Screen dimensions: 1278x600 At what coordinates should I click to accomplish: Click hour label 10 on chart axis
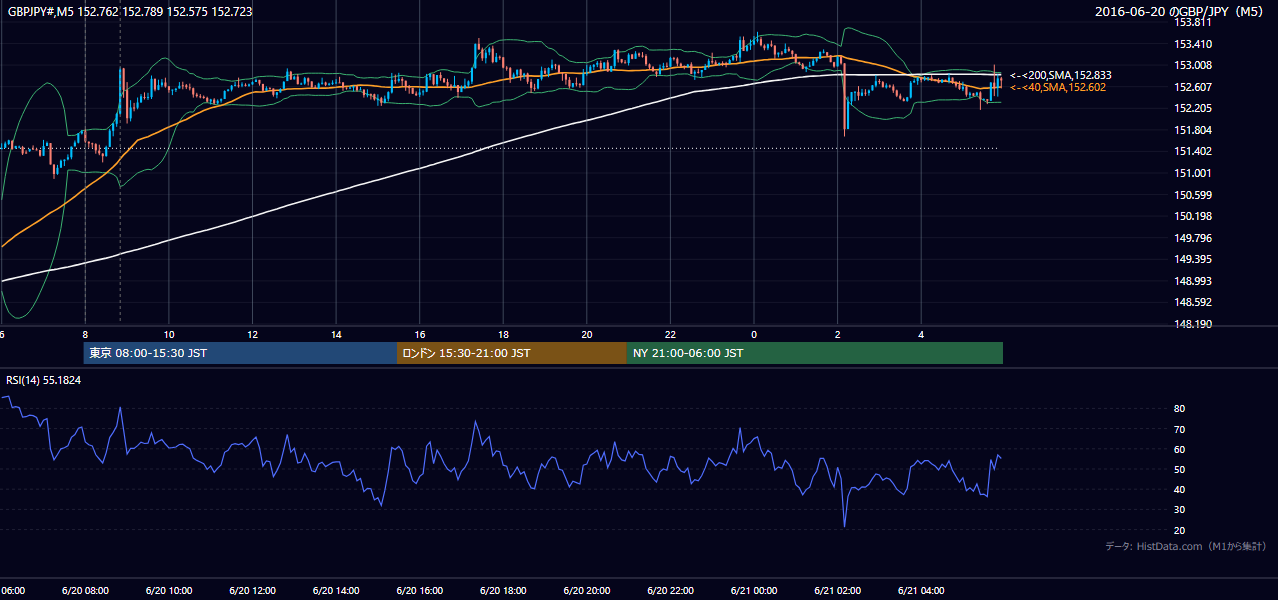click(169, 335)
